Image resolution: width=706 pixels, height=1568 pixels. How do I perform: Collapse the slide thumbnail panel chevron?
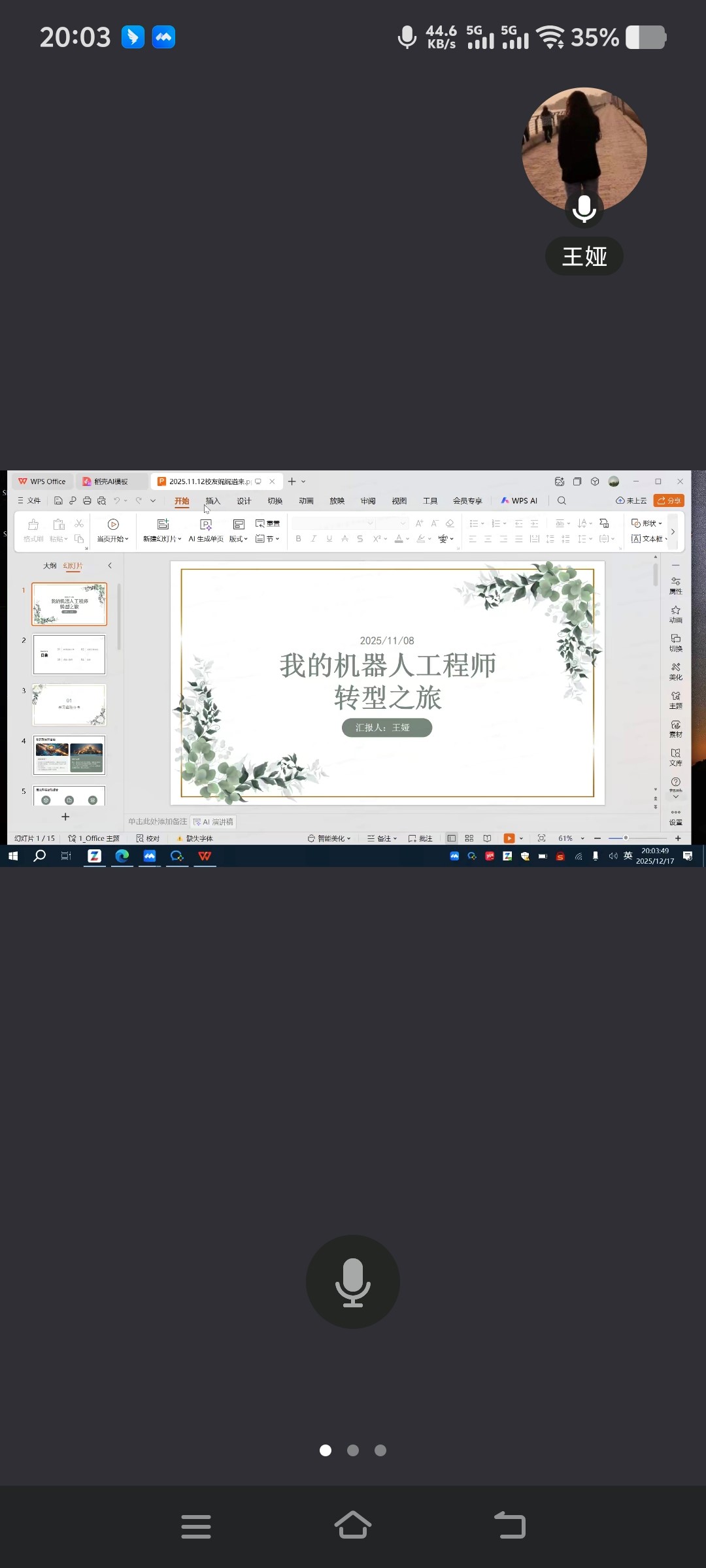110,566
